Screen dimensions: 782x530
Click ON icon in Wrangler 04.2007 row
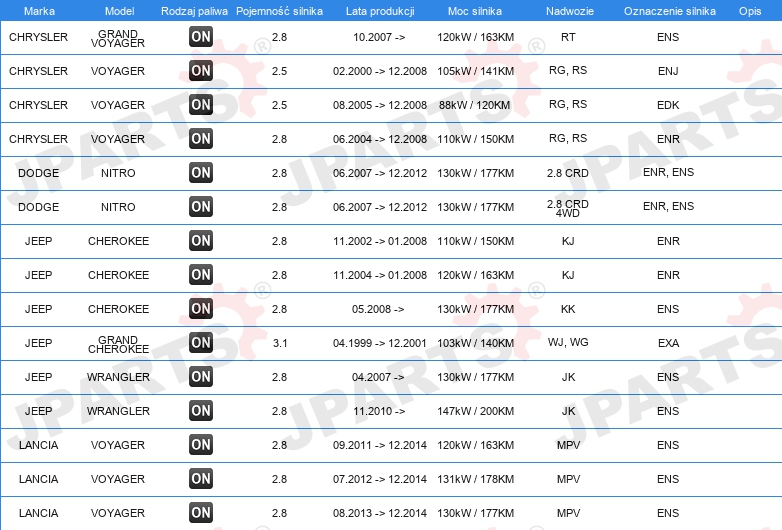(x=200, y=376)
